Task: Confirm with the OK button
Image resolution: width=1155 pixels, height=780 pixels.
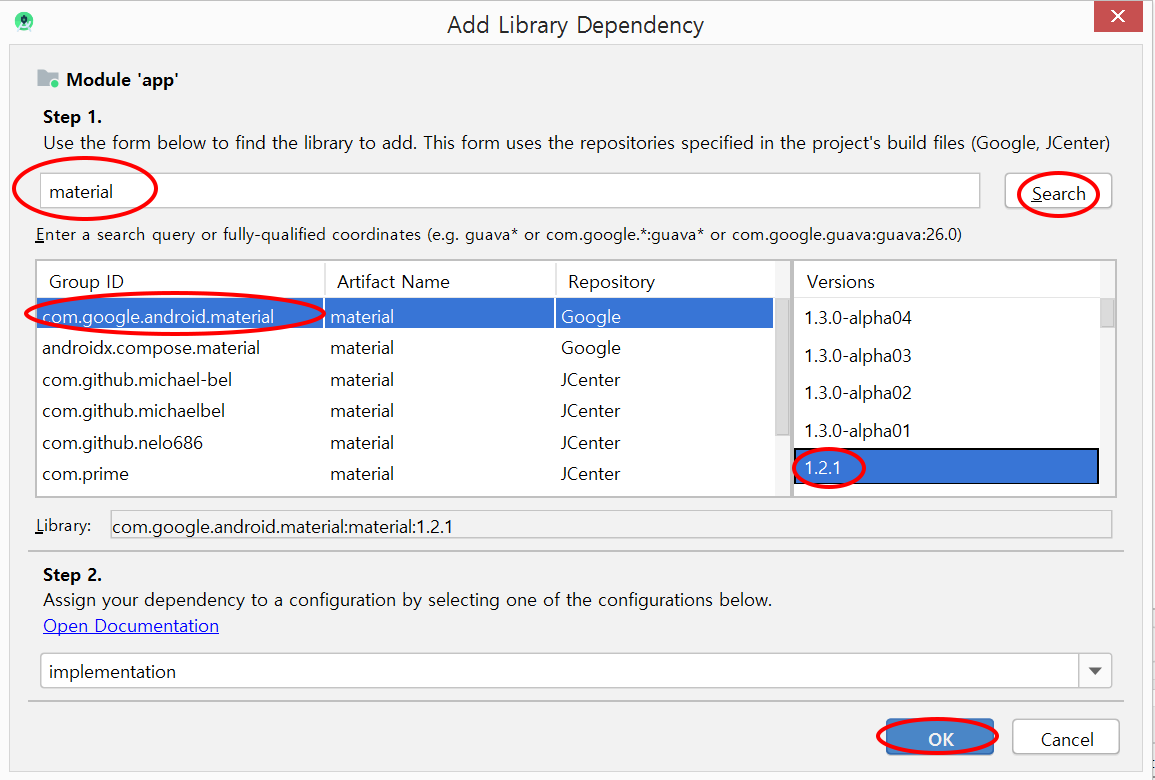Action: pyautogui.click(x=940, y=738)
